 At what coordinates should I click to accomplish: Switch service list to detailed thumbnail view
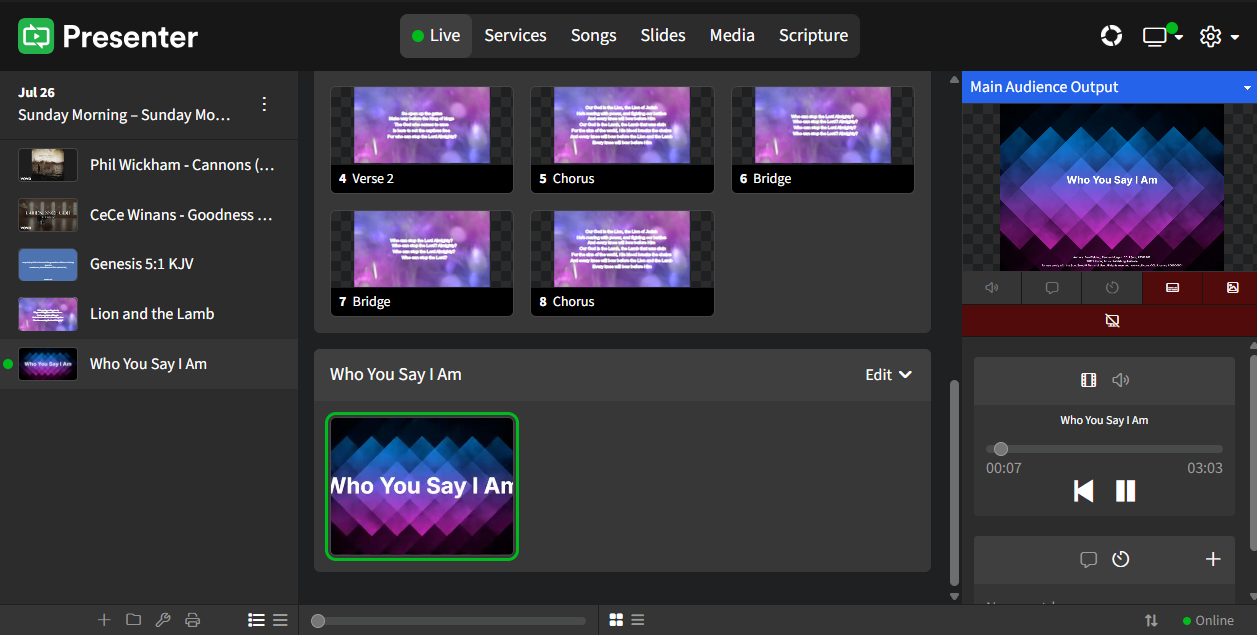(x=256, y=620)
